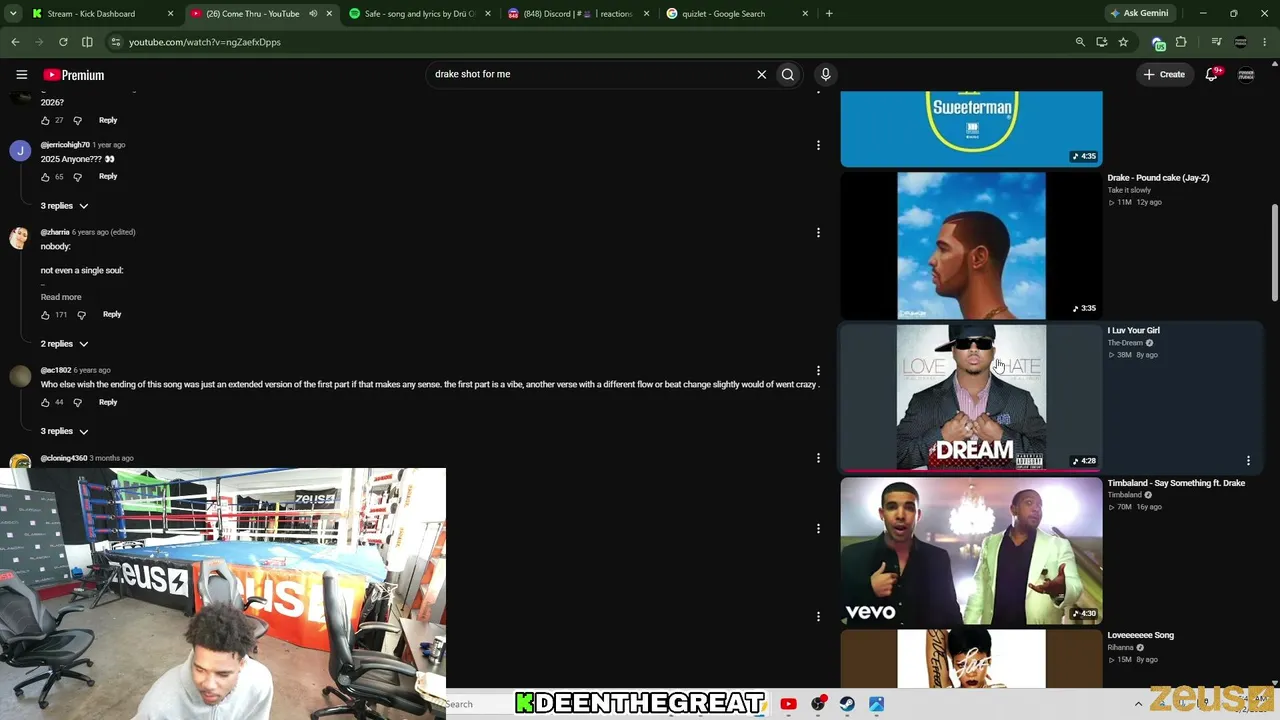Viewport: 1280px width, 720px height.
Task: Open Ask Gemini in Chrome
Action: click(1139, 14)
